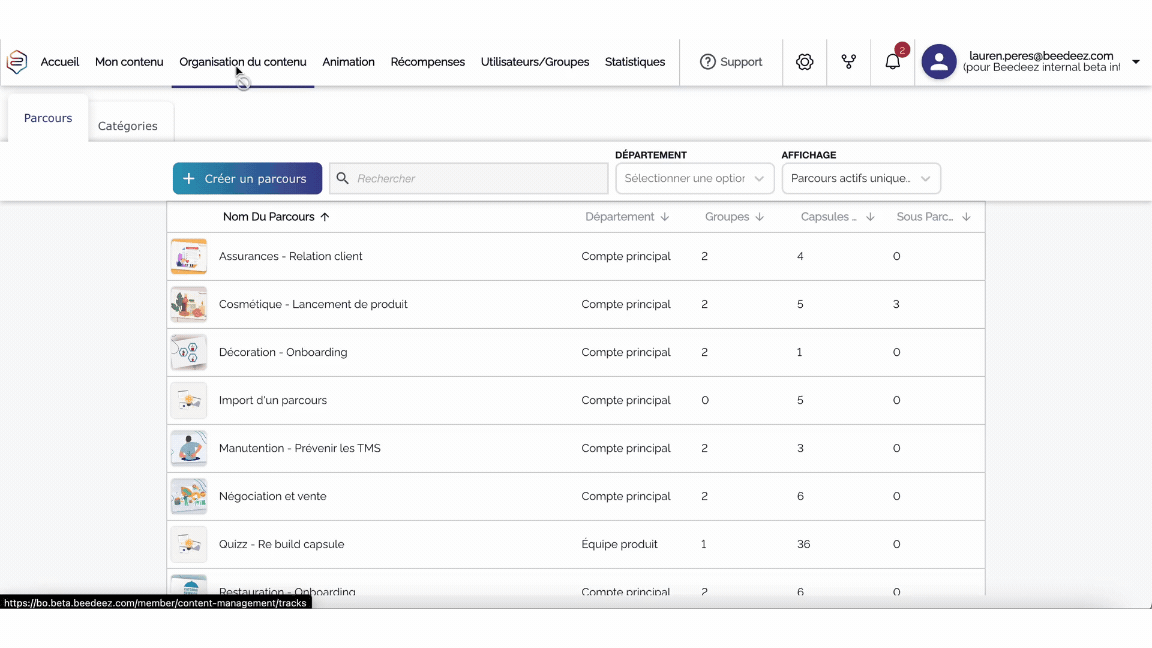Sort by Département column arrow
The height and width of the screenshot is (648, 1152).
pyautogui.click(x=665, y=217)
